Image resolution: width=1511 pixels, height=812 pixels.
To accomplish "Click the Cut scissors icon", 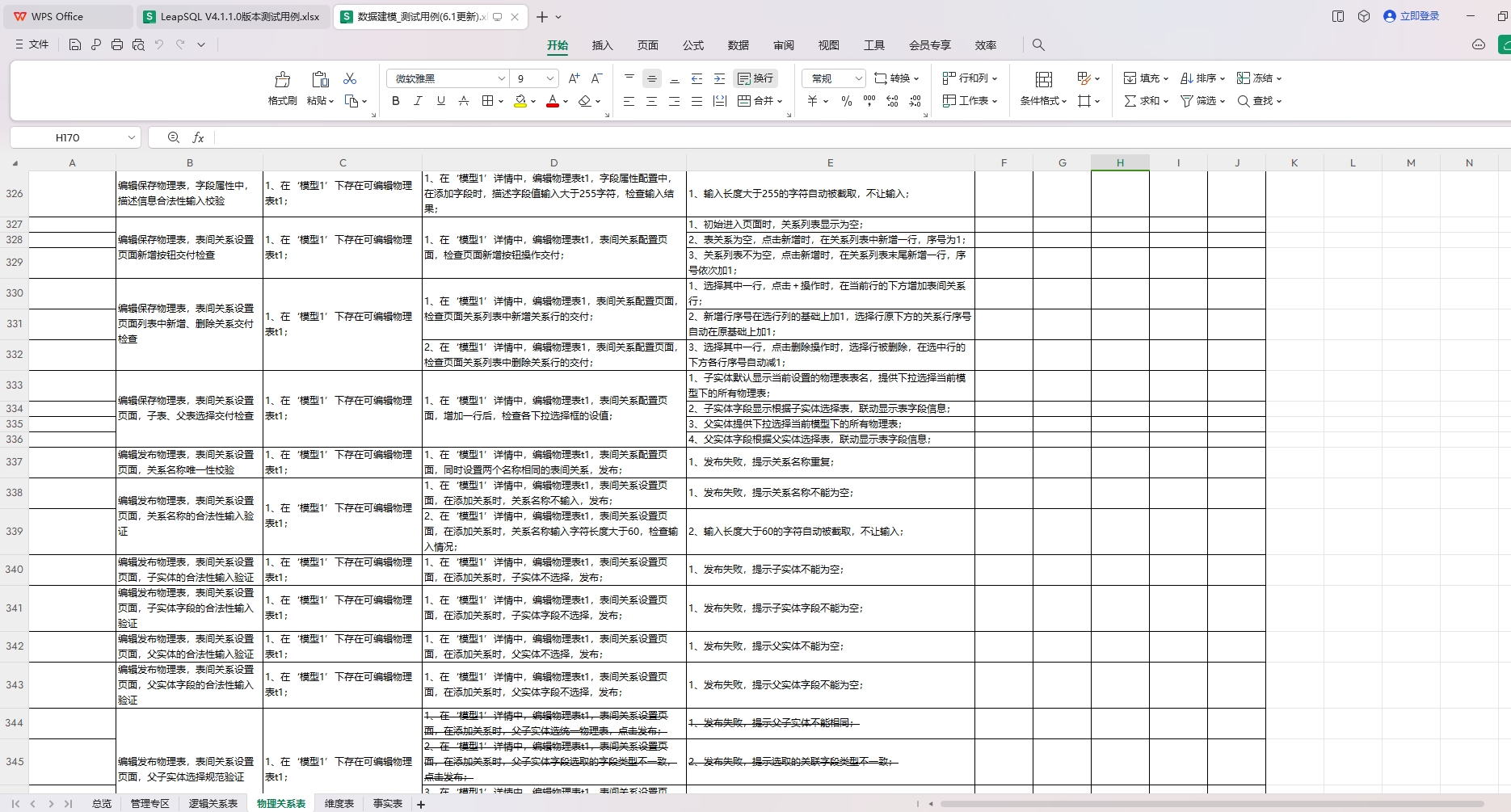I will [x=350, y=78].
